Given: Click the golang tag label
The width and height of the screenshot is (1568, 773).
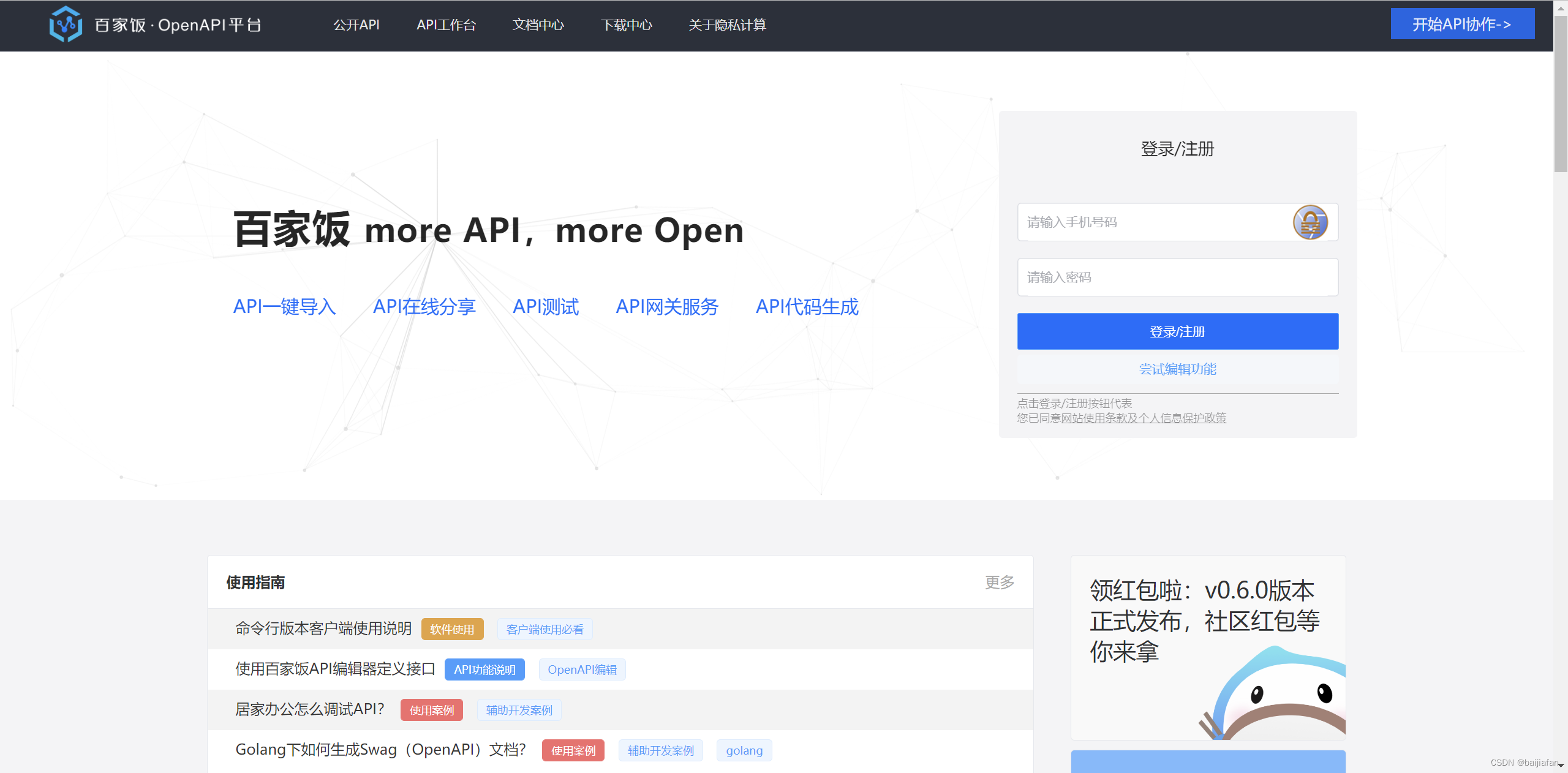Looking at the screenshot, I should (x=744, y=750).
